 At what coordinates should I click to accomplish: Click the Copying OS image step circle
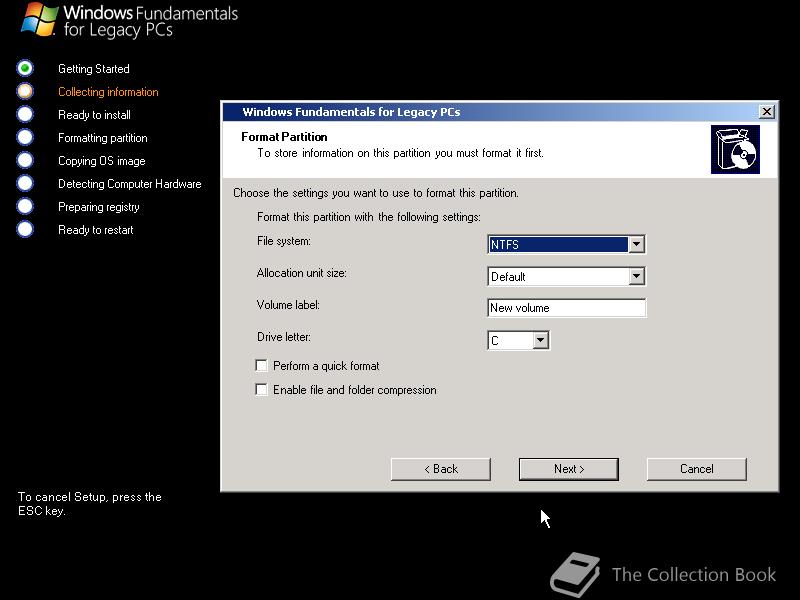click(25, 160)
